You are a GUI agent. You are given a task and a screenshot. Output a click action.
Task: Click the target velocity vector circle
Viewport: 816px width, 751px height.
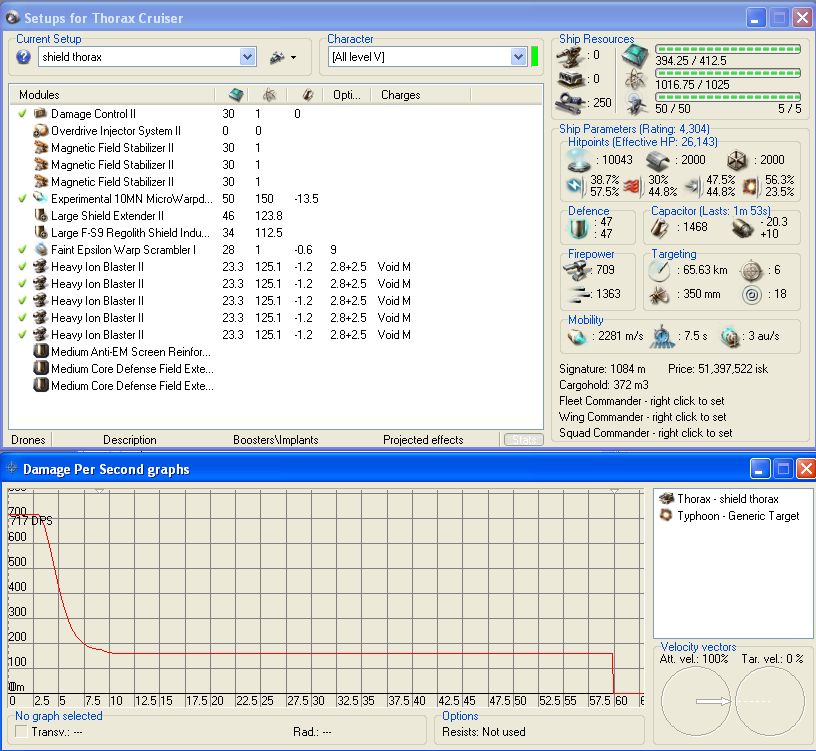coord(770,701)
